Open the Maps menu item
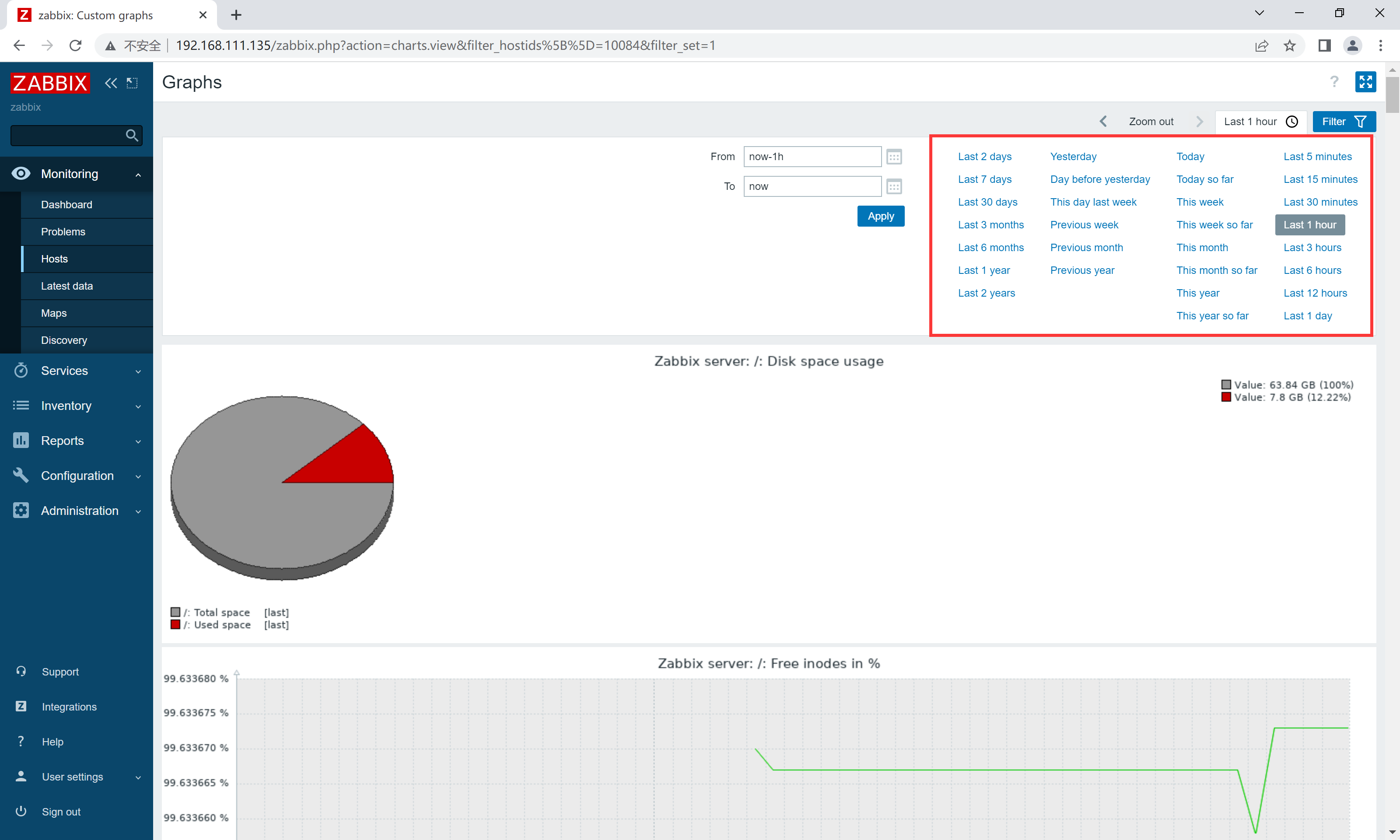 click(87, 314)
